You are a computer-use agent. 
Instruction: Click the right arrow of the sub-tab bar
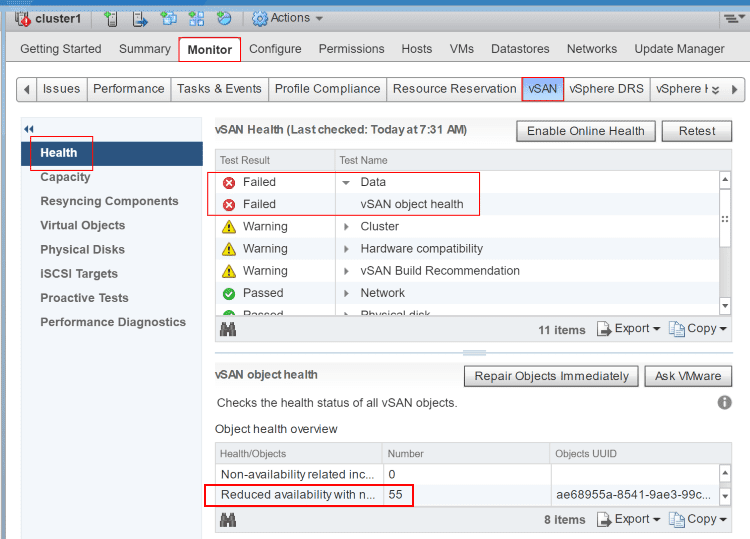(x=735, y=89)
